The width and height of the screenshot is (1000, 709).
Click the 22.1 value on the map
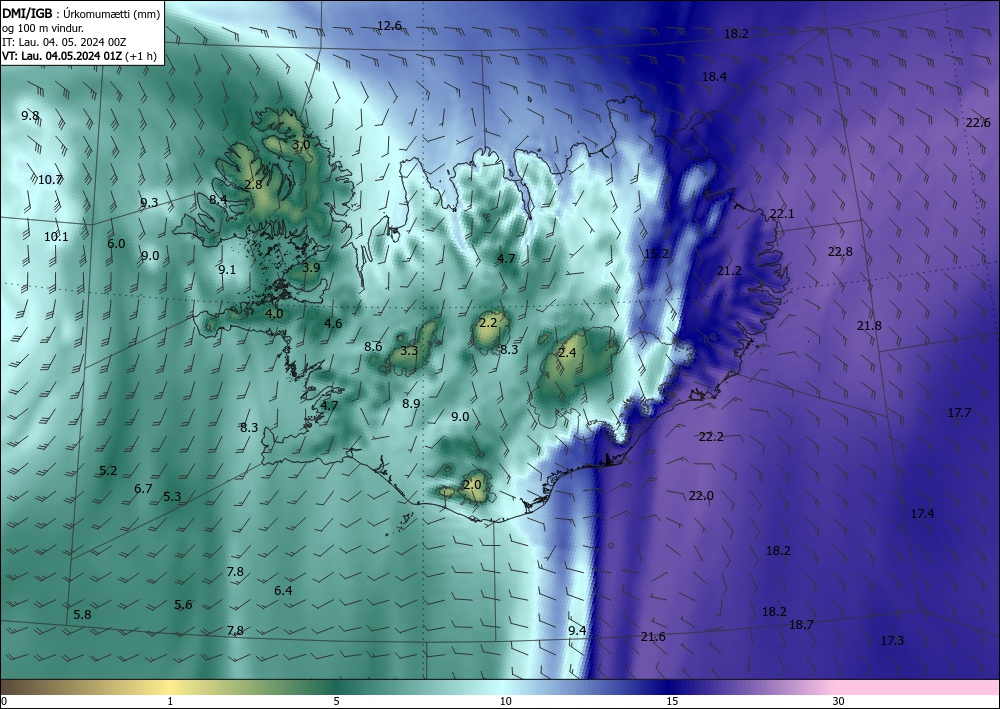click(x=782, y=214)
